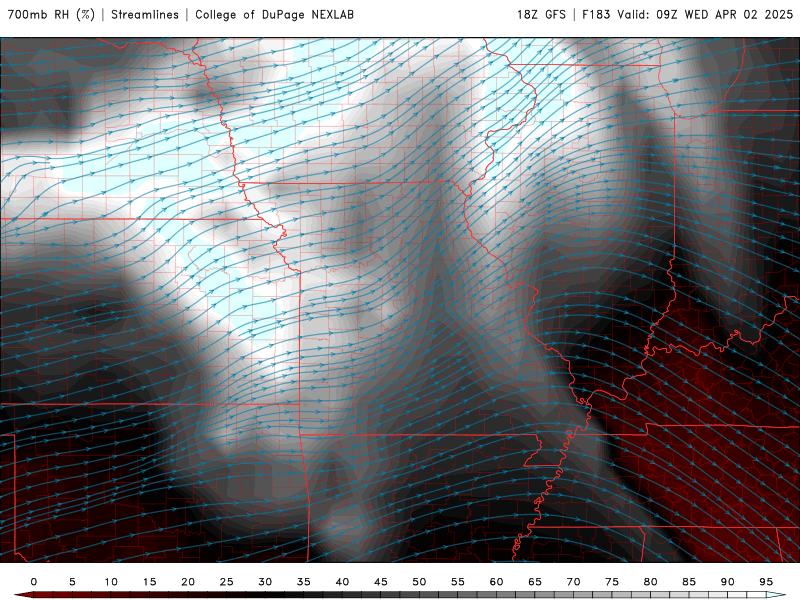Click the "25" humidity scale value

[x=227, y=582]
